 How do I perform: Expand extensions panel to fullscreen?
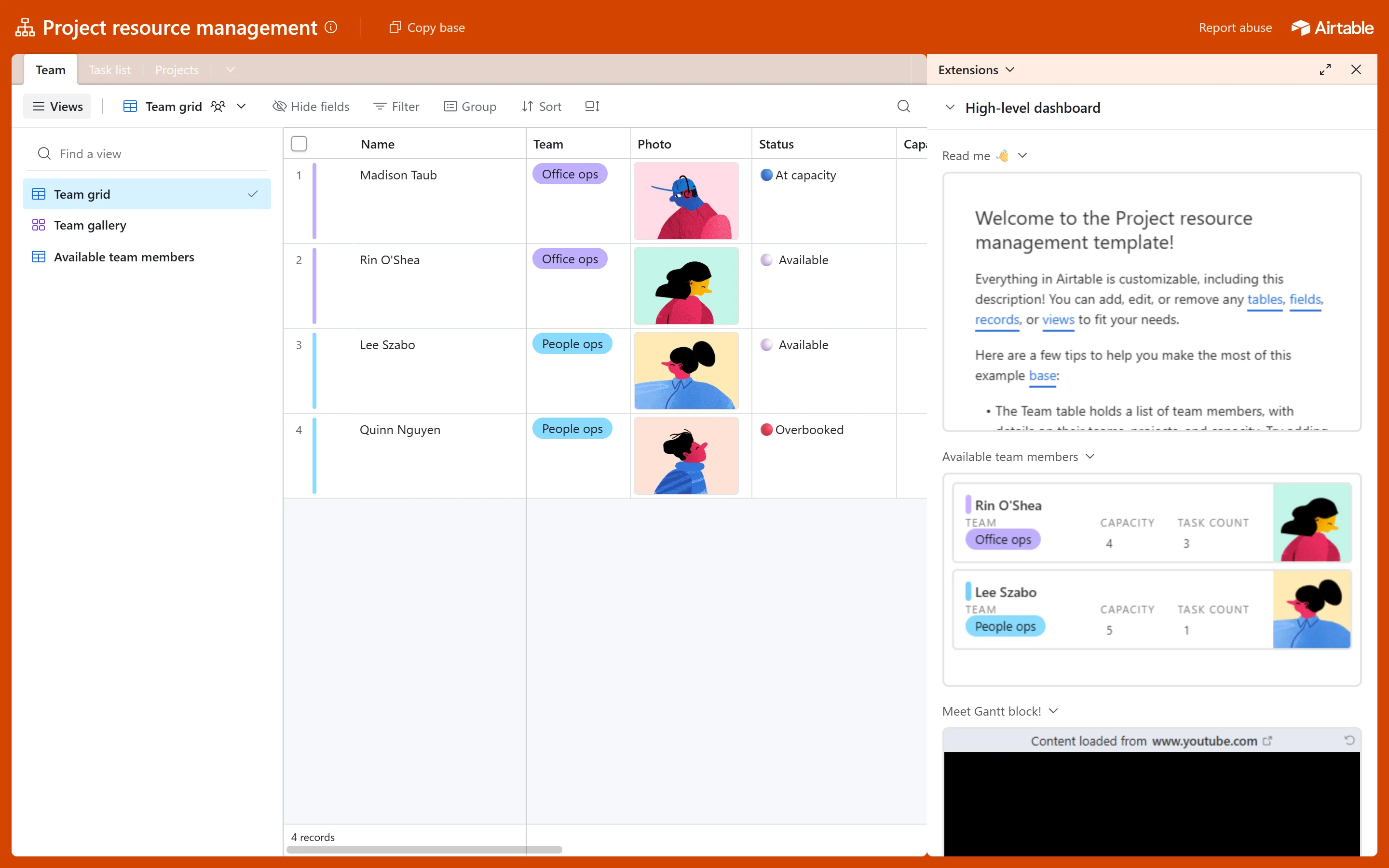[x=1325, y=69]
